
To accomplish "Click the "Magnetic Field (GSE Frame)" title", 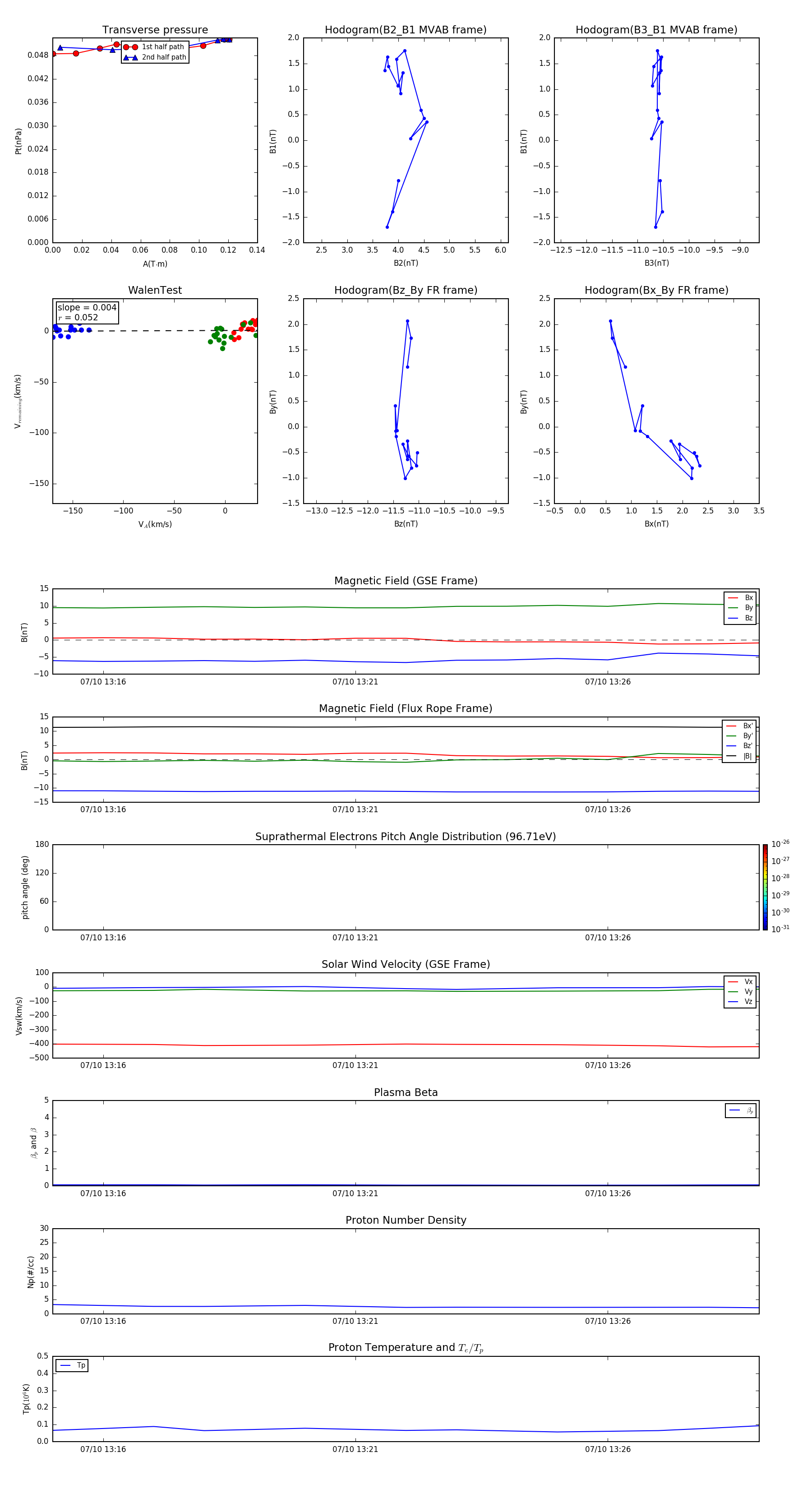I will 406,580.
